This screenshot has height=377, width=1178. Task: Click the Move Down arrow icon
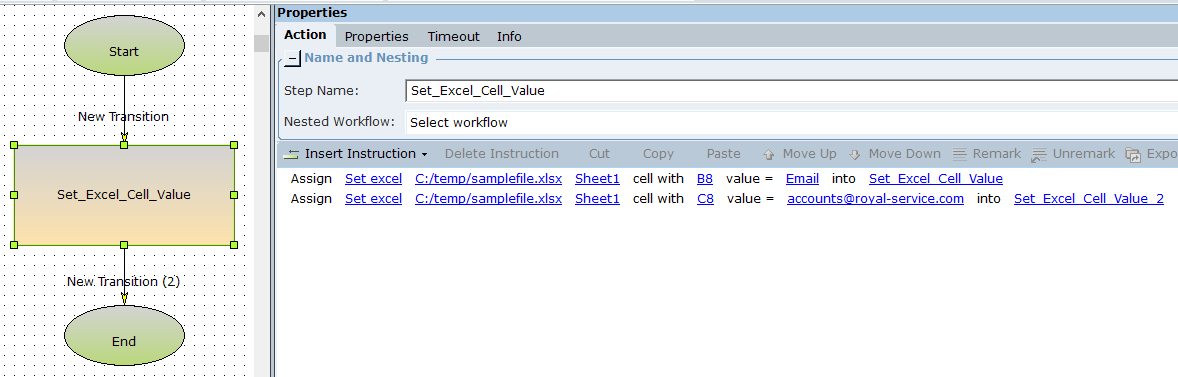854,154
